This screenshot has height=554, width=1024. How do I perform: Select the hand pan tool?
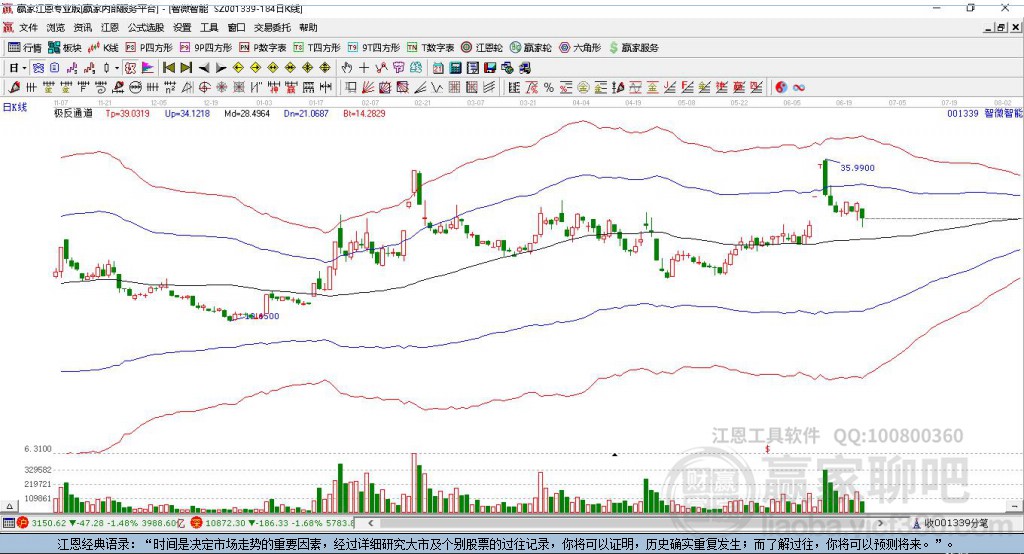point(346,68)
